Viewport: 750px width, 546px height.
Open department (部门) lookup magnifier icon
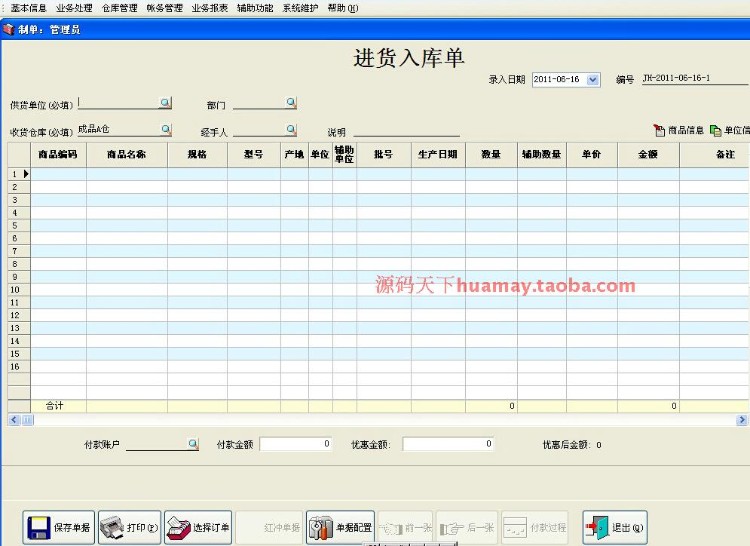coord(291,102)
